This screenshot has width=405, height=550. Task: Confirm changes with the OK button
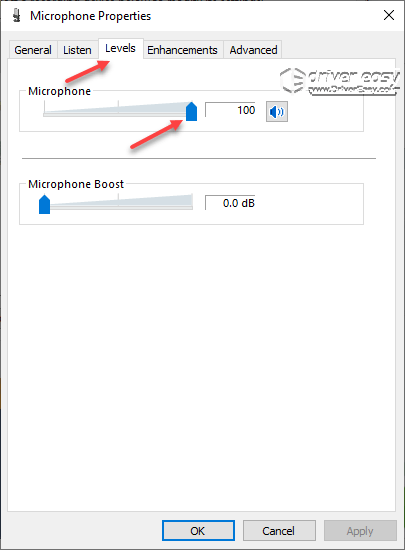[198, 530]
